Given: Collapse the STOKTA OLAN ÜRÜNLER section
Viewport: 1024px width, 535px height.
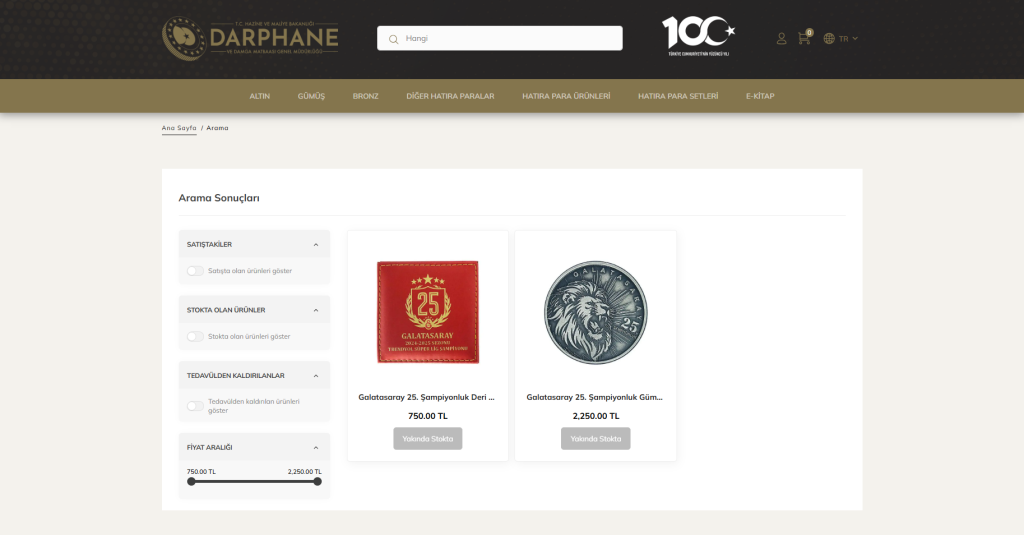Looking at the screenshot, I should click(316, 310).
